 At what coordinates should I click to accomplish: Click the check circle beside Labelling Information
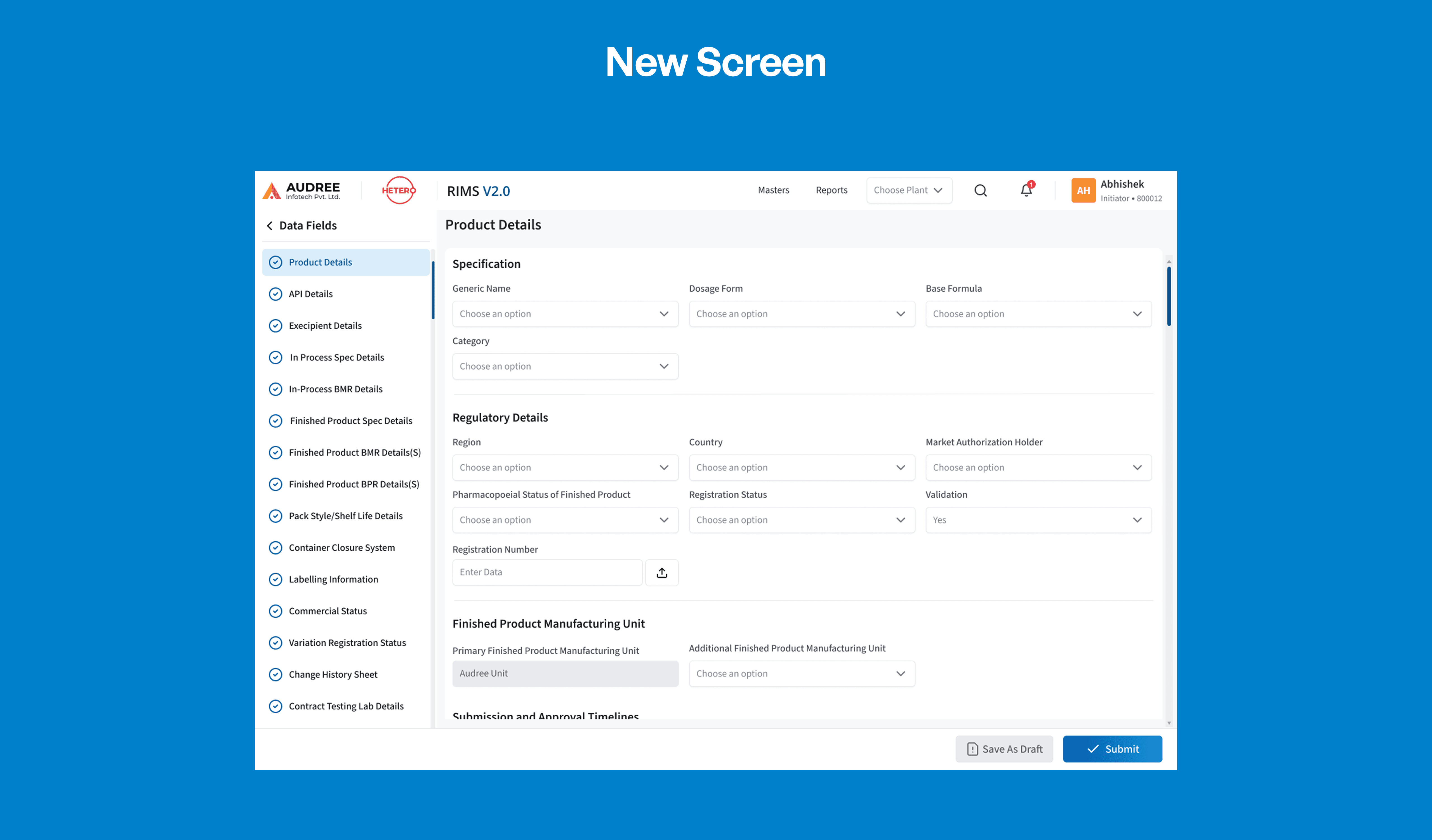tap(275, 579)
